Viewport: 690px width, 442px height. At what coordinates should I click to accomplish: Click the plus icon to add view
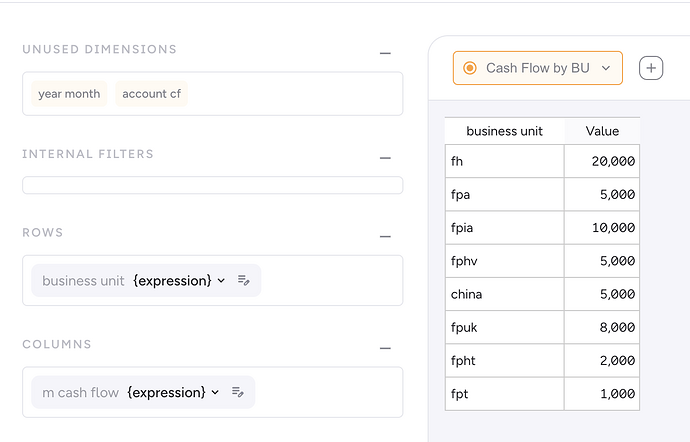[x=651, y=68]
